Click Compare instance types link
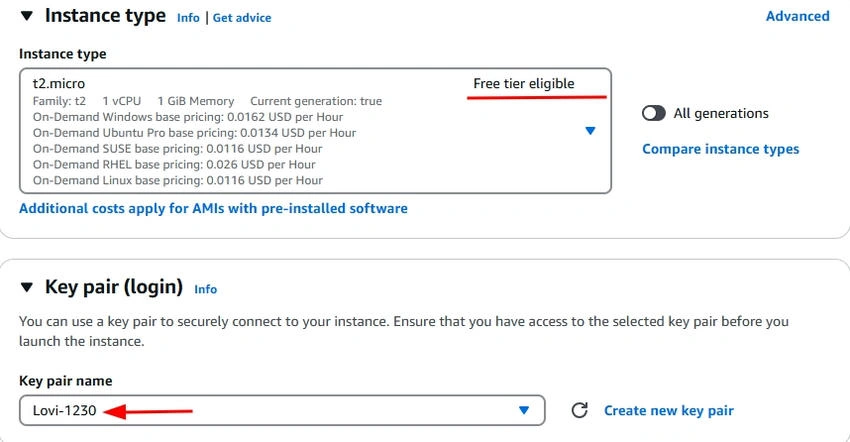This screenshot has width=850, height=442. coord(720,149)
